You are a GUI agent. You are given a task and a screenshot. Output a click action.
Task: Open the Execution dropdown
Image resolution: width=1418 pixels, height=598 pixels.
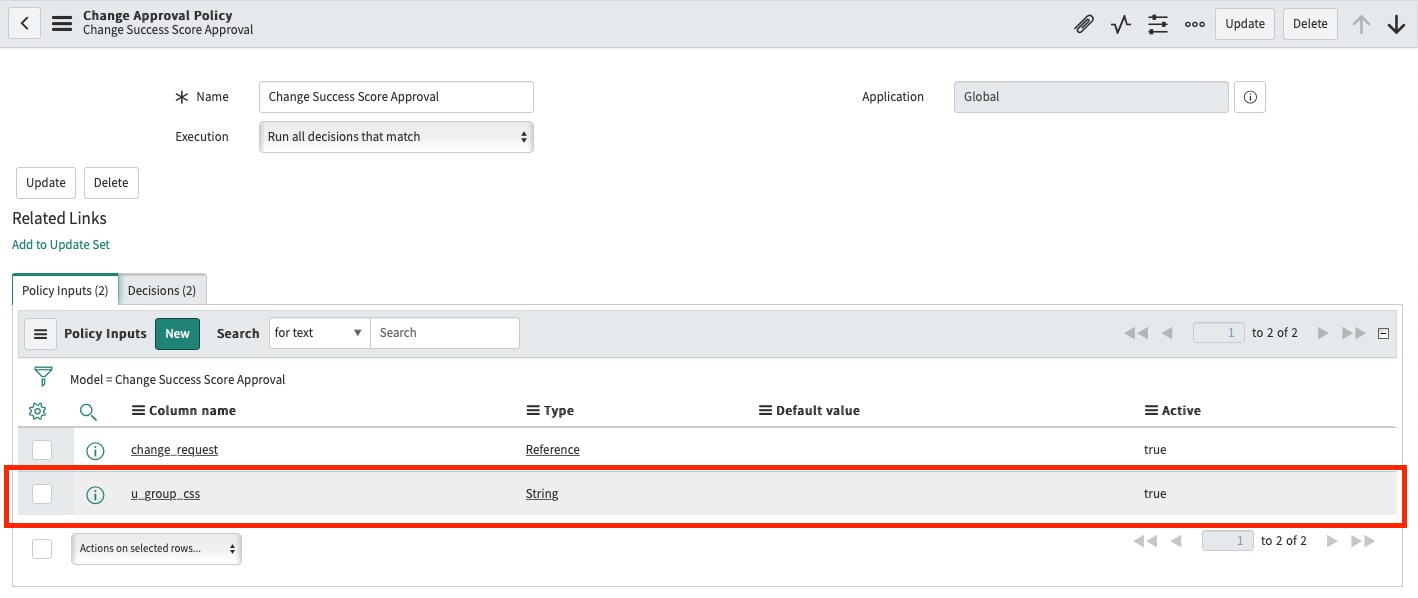click(x=396, y=137)
